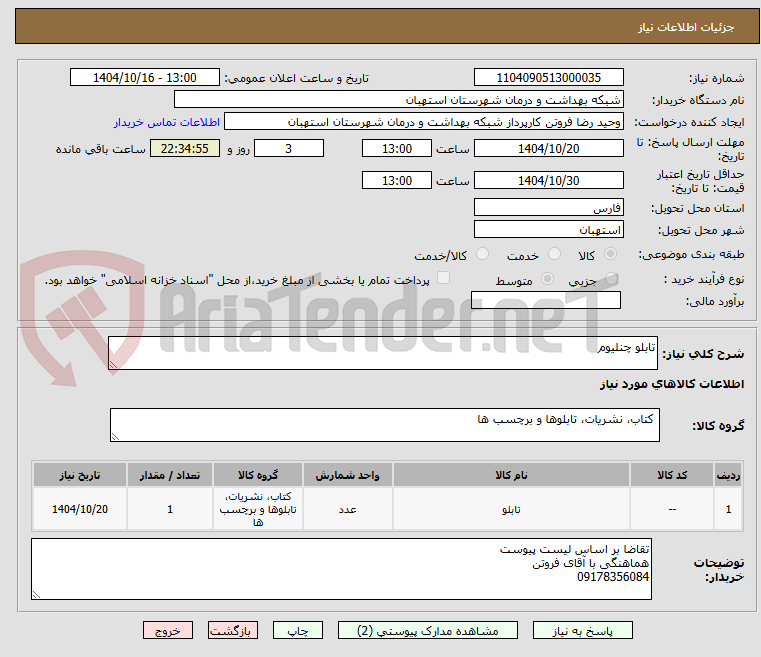761x657 pixels.
Task: Click the ایجاد کننده درخواست field
Action: pos(424,122)
